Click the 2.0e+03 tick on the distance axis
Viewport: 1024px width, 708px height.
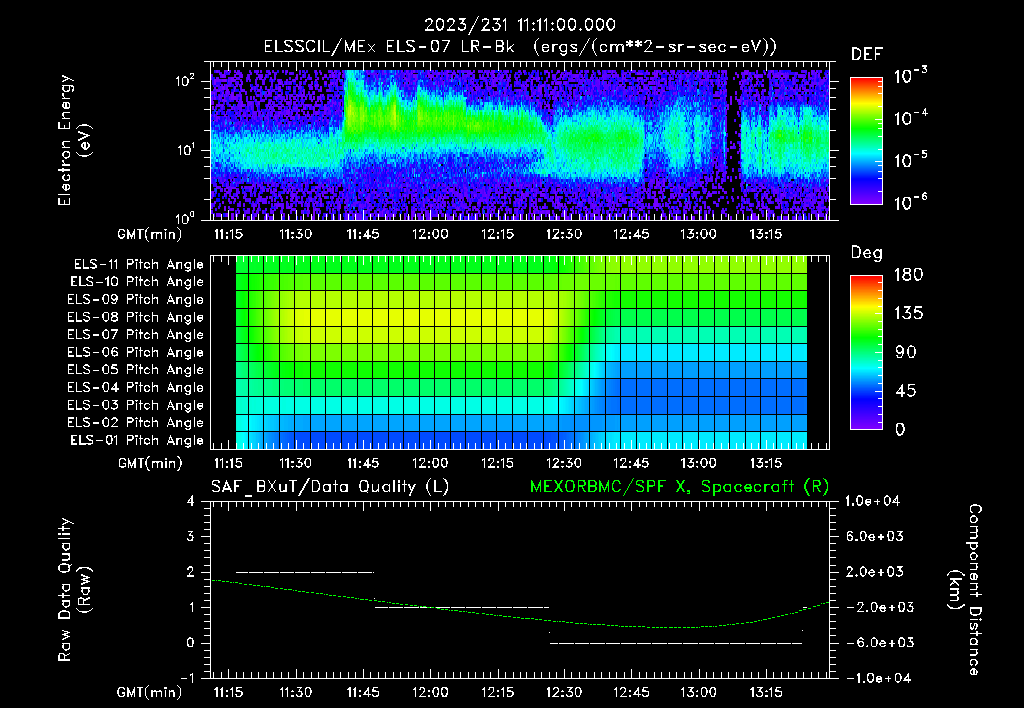coord(874,572)
